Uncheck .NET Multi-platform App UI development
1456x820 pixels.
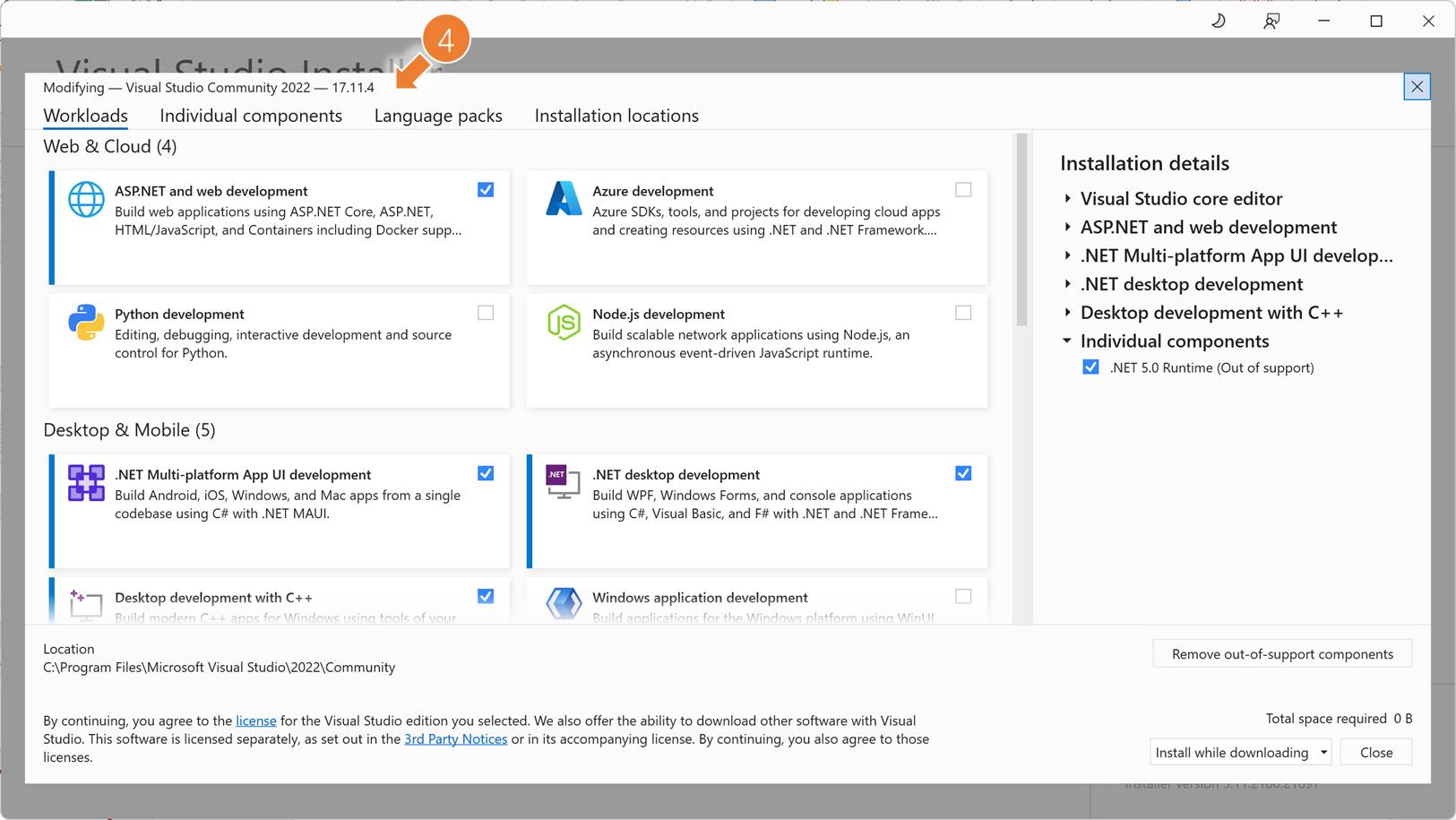click(486, 473)
